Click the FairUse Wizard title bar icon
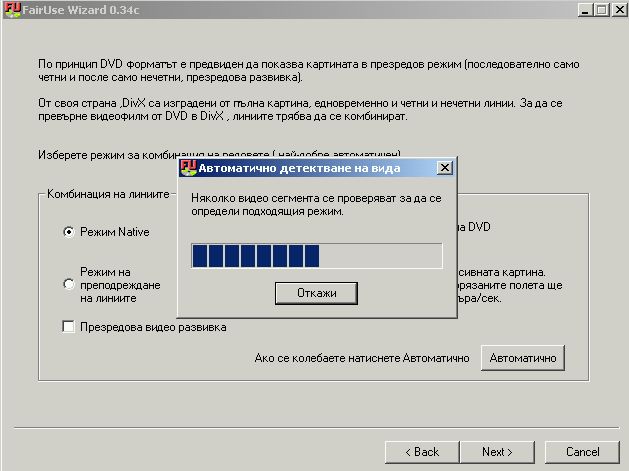Screen dimensions: 629x471 [12, 10]
